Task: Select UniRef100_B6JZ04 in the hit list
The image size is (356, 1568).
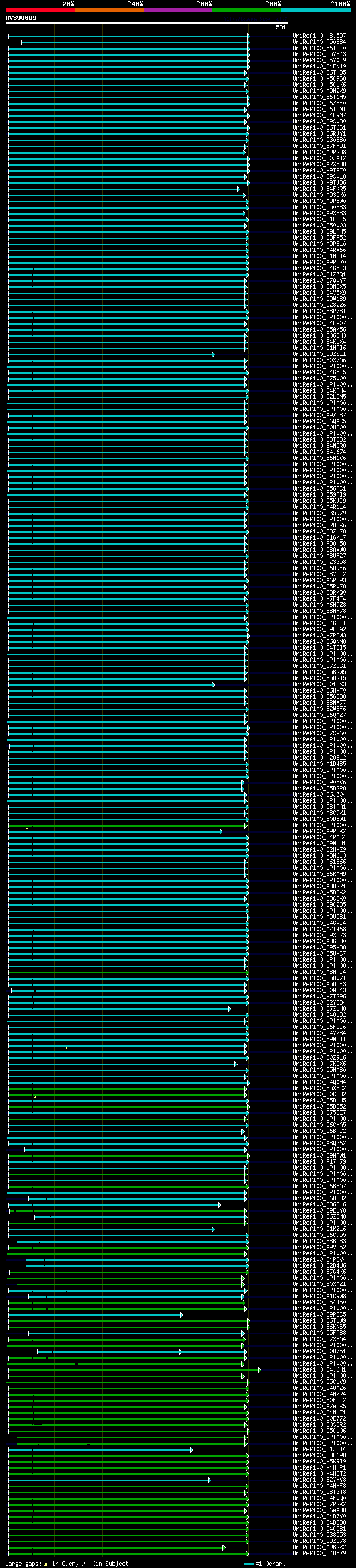Action: coord(319,794)
